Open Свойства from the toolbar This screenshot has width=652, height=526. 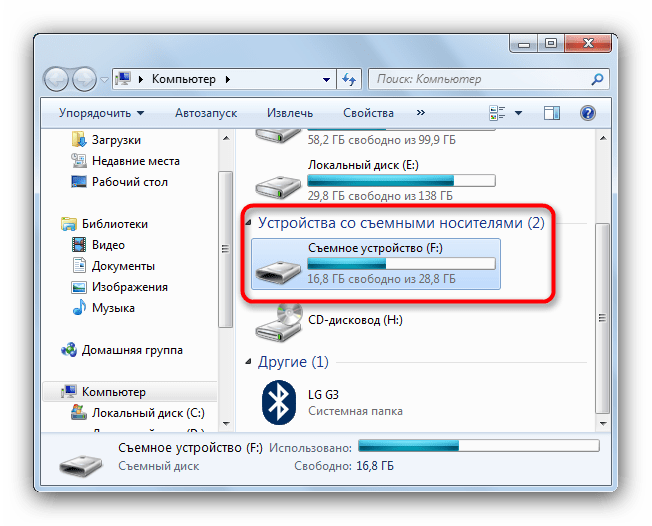point(368,113)
